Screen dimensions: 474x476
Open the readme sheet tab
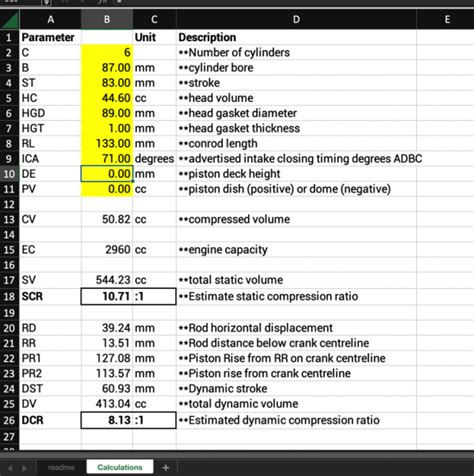pos(61,467)
